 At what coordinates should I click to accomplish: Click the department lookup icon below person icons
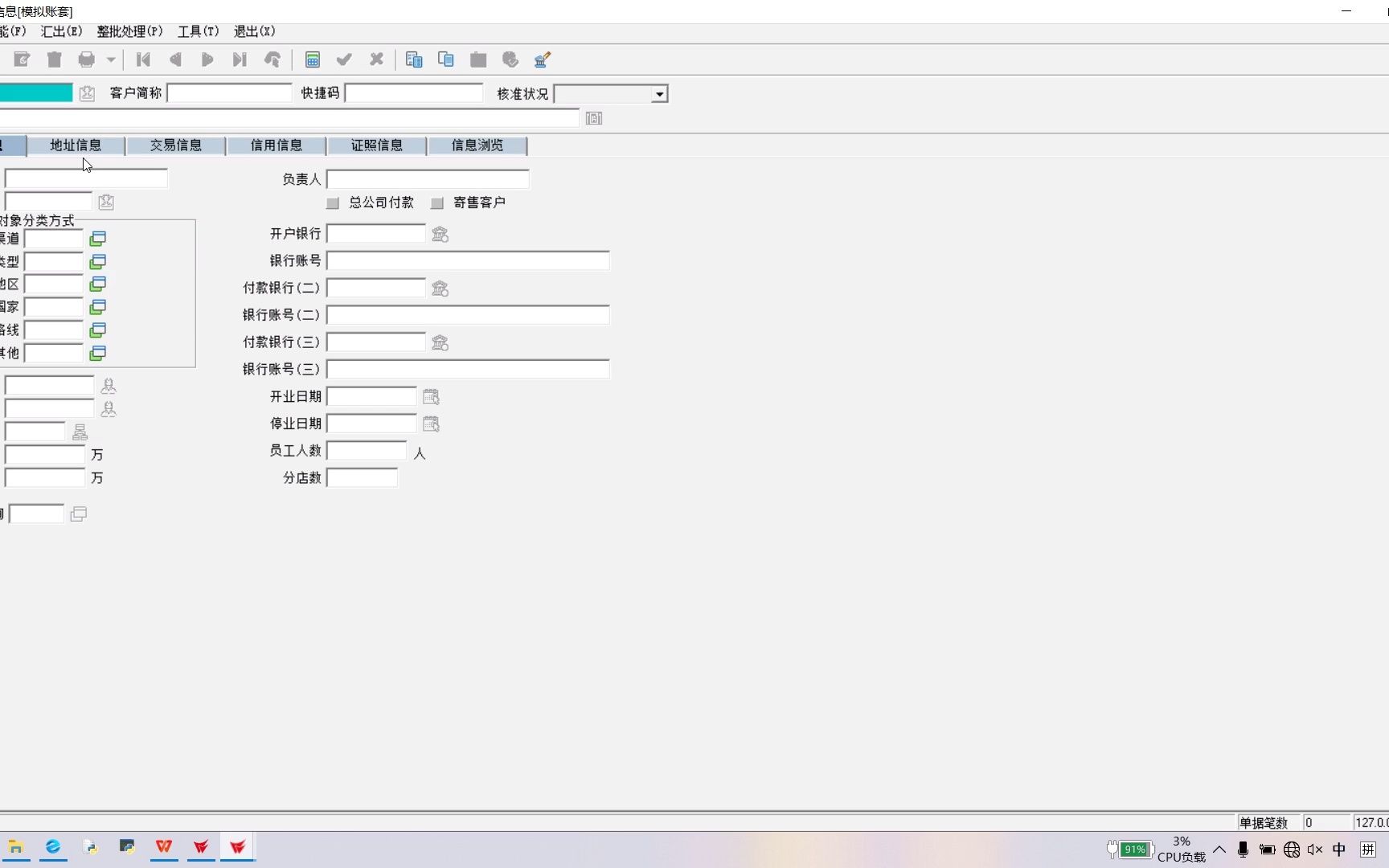(x=80, y=432)
